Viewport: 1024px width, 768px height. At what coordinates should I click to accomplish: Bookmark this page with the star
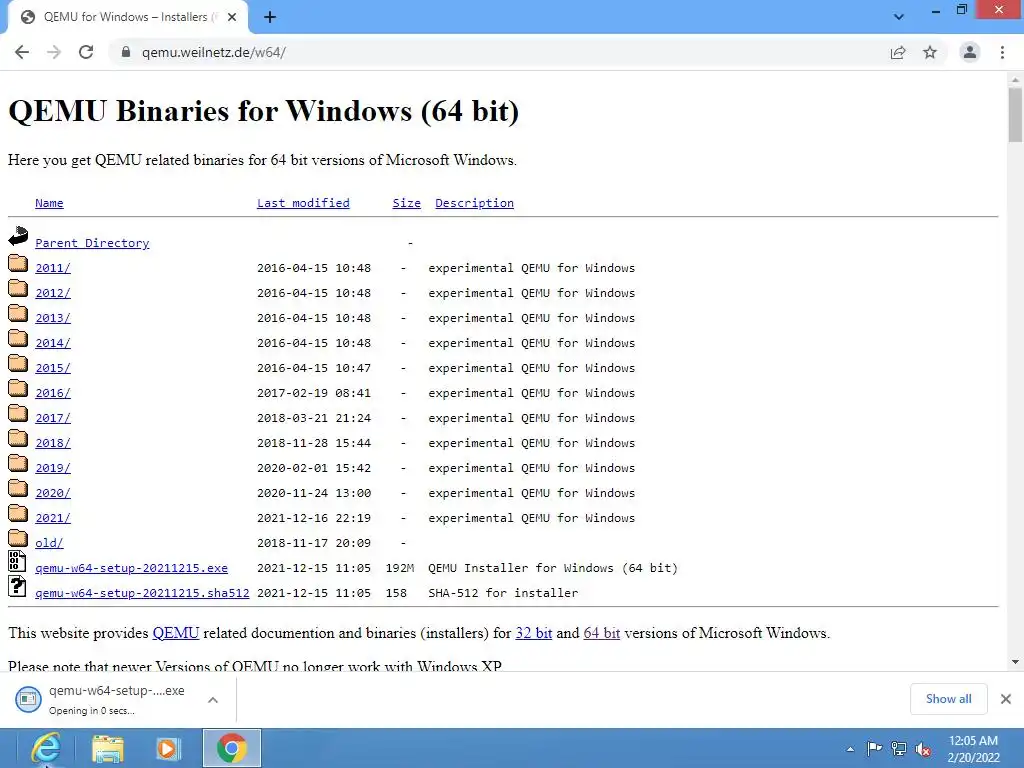point(930,52)
